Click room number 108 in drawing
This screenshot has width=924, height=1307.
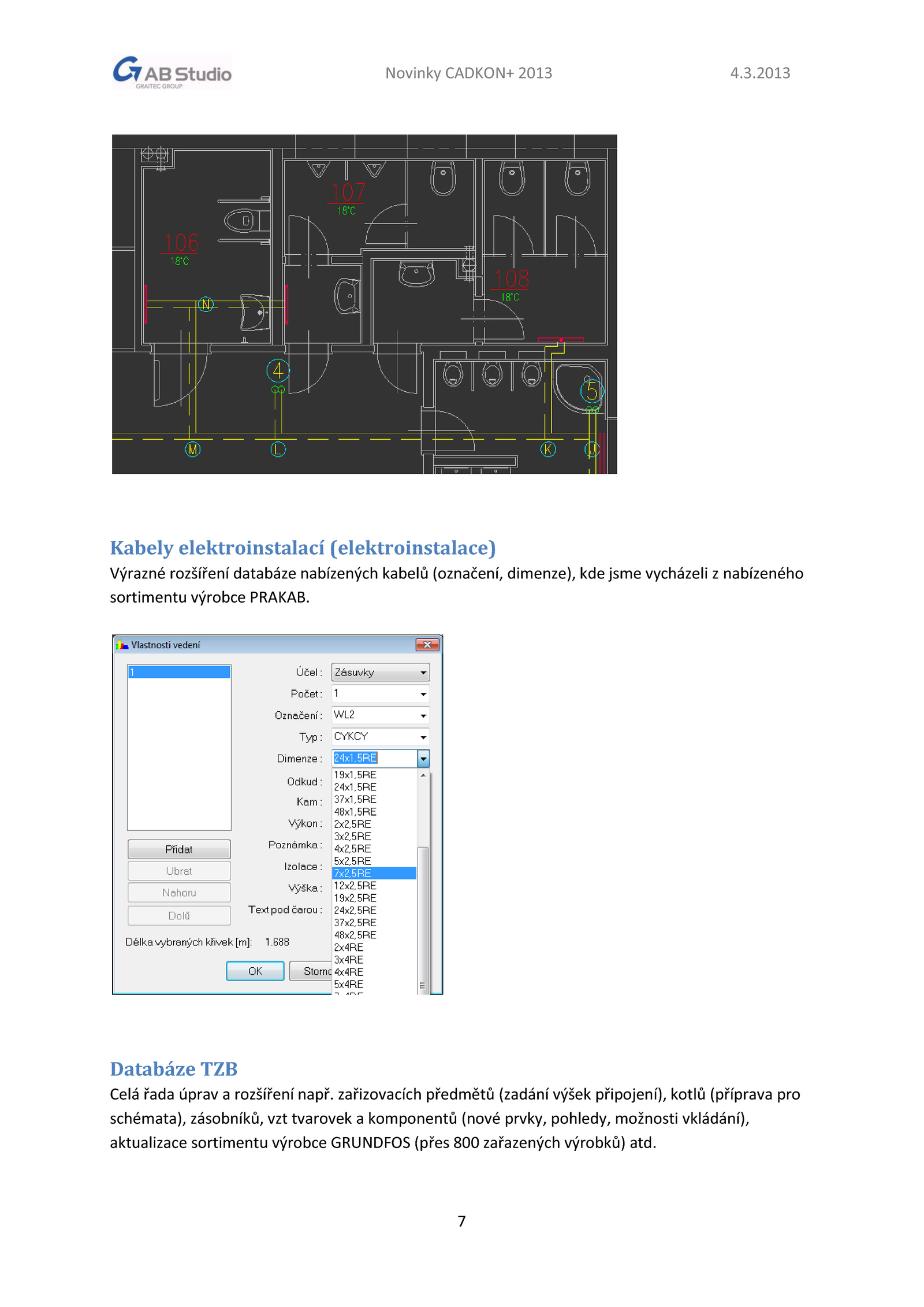pos(512,279)
